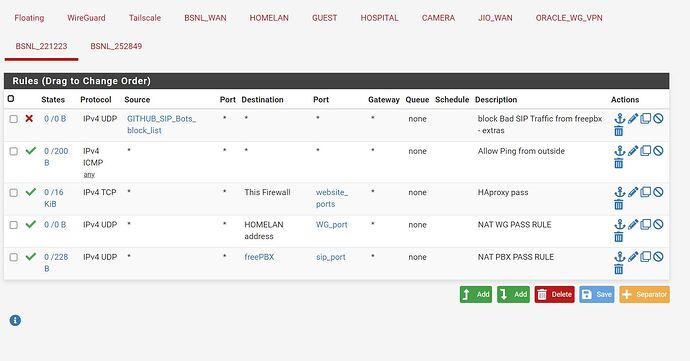690x361 pixels.
Task: Copy the NAT WG PASS RULE
Action: (646, 225)
